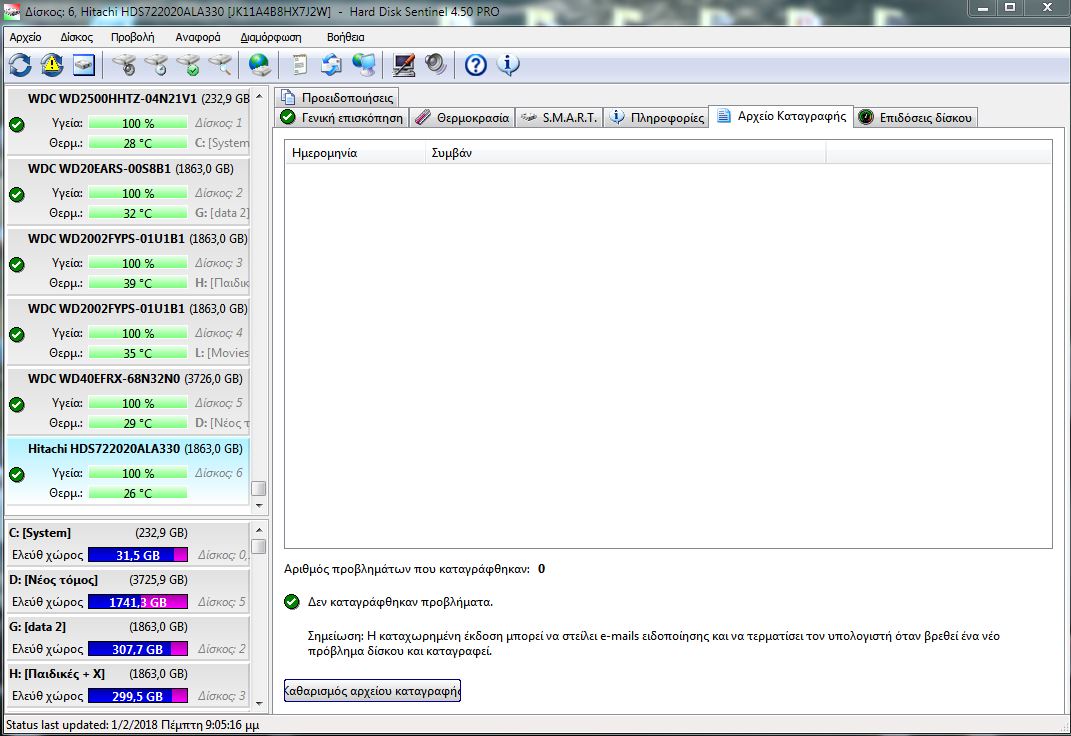
Task: Click the 39 °C temperature bar
Action: click(x=138, y=283)
